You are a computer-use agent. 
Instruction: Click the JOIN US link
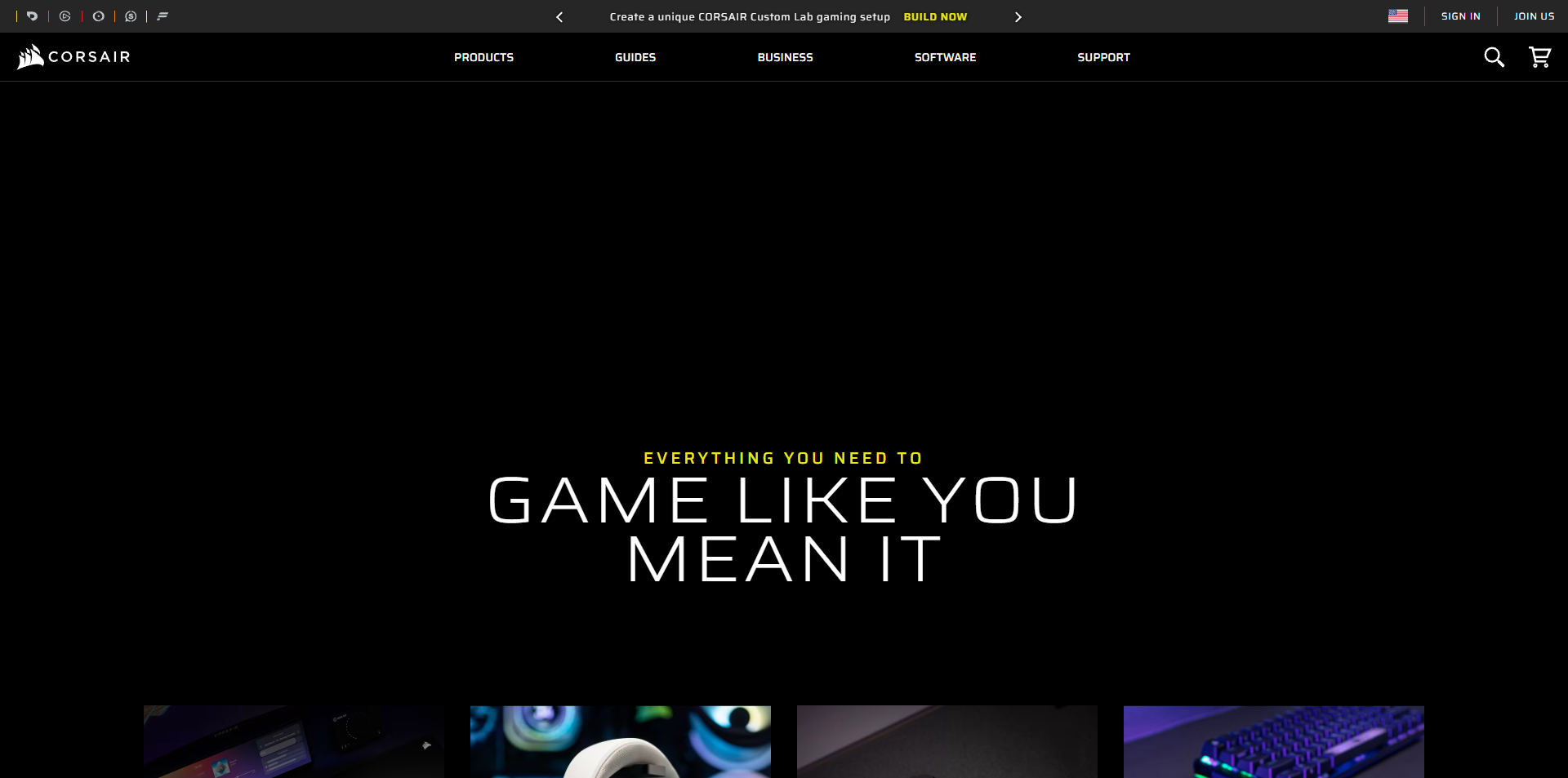coord(1534,16)
